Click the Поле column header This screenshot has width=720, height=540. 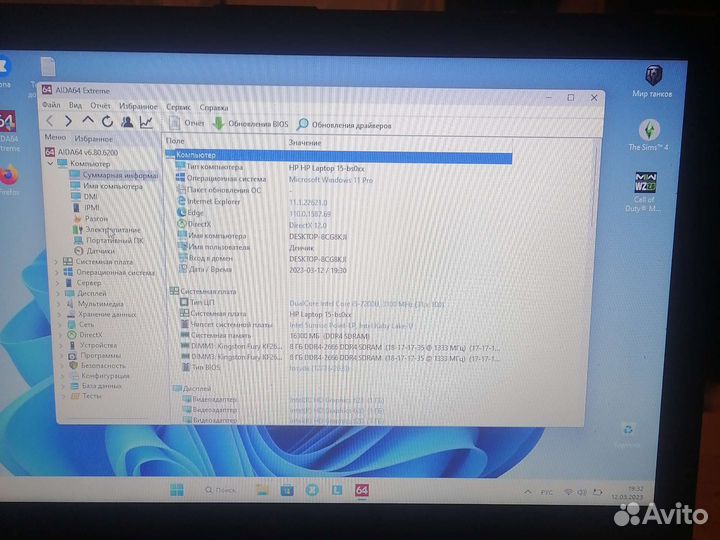175,141
